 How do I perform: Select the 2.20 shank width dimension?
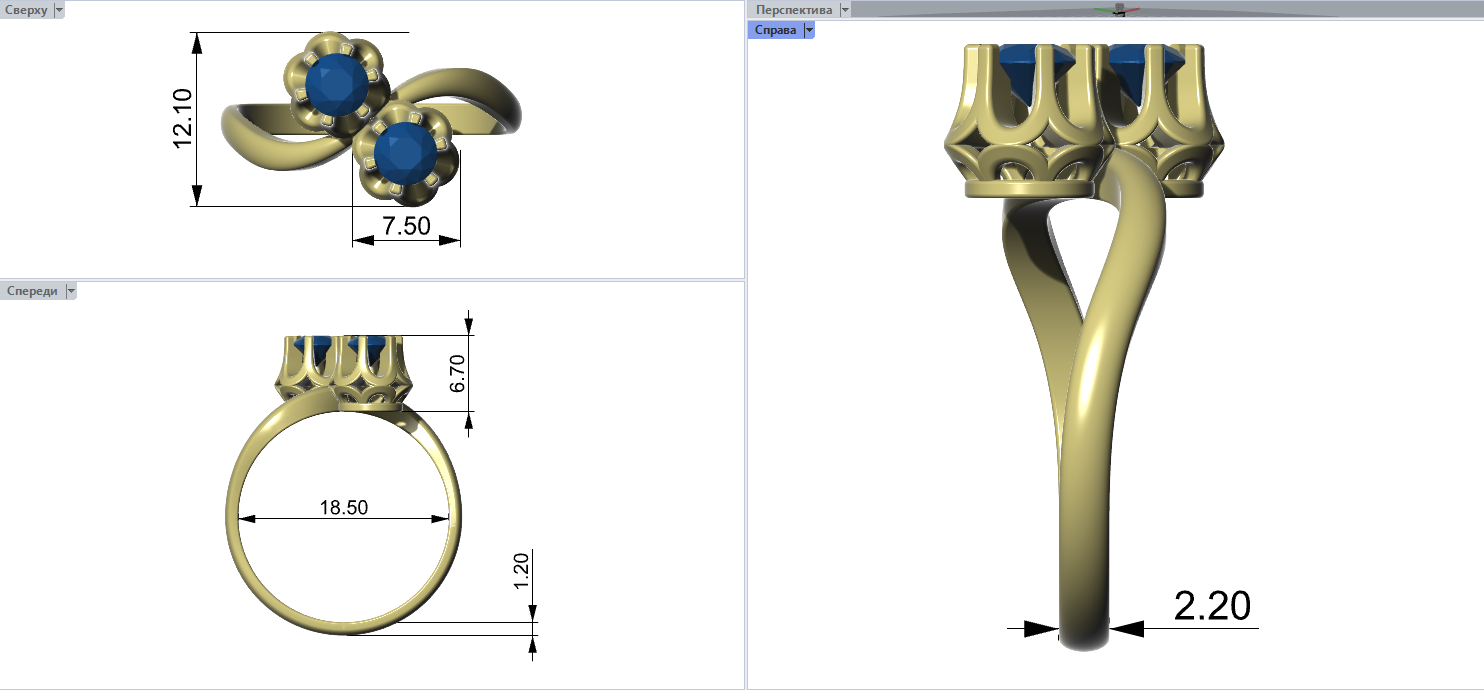click(1212, 606)
